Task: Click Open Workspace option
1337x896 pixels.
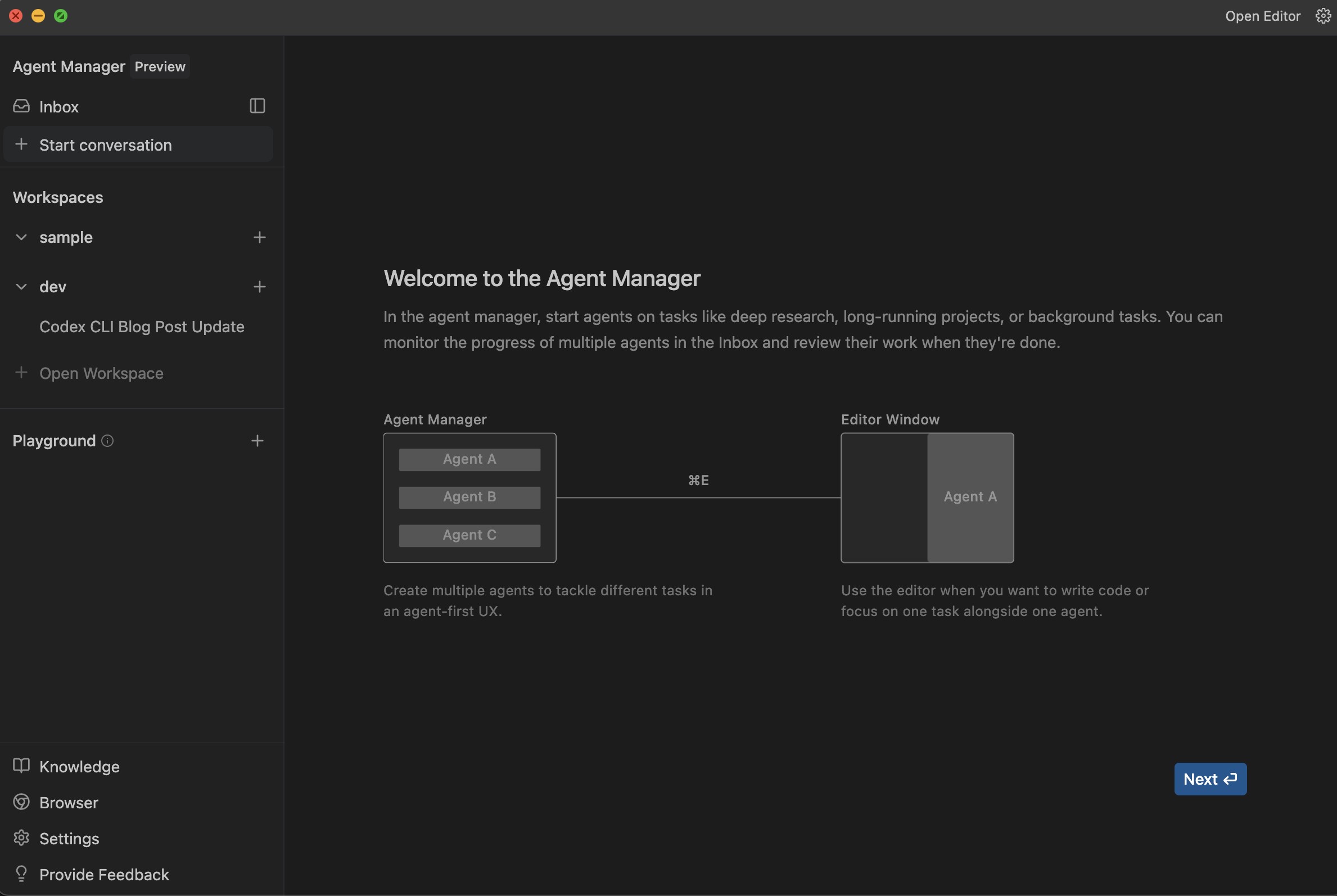Action: (101, 373)
